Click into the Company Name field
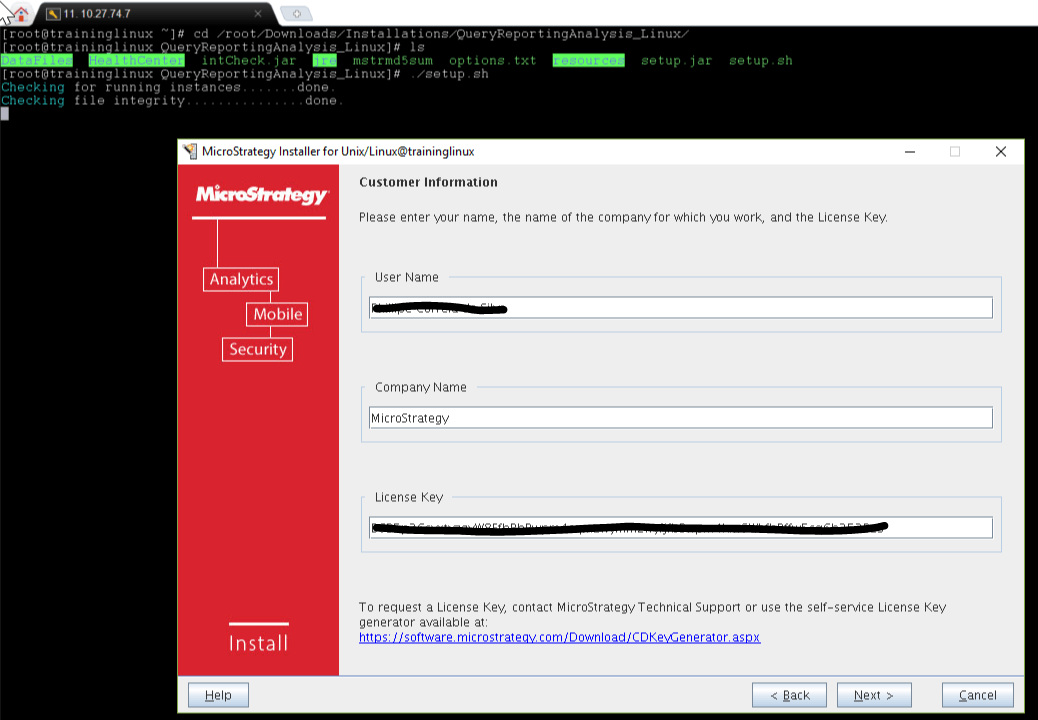 pyautogui.click(x=680, y=418)
